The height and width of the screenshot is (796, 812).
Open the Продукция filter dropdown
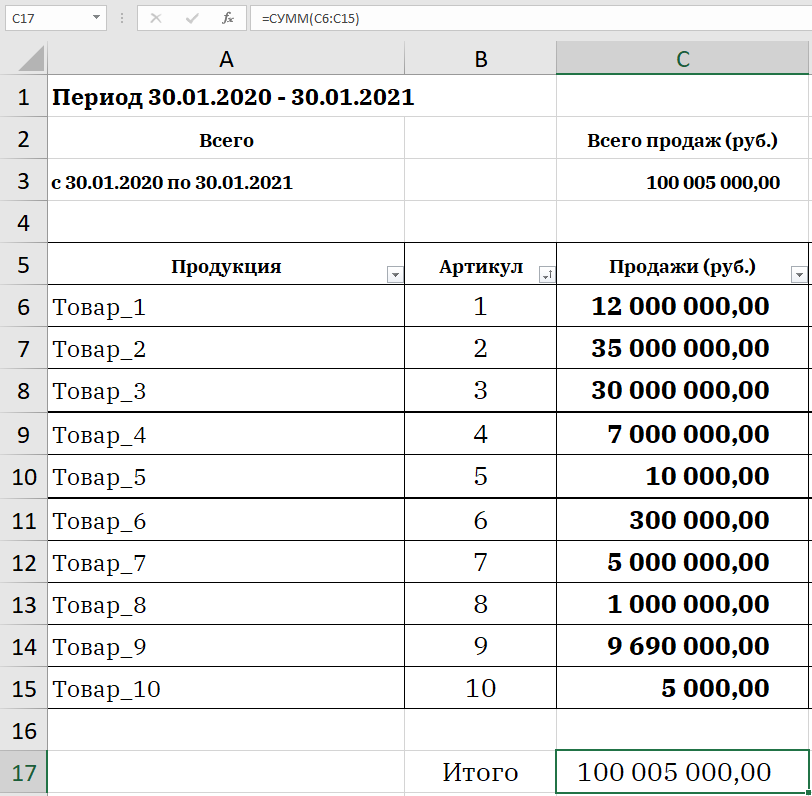(394, 274)
